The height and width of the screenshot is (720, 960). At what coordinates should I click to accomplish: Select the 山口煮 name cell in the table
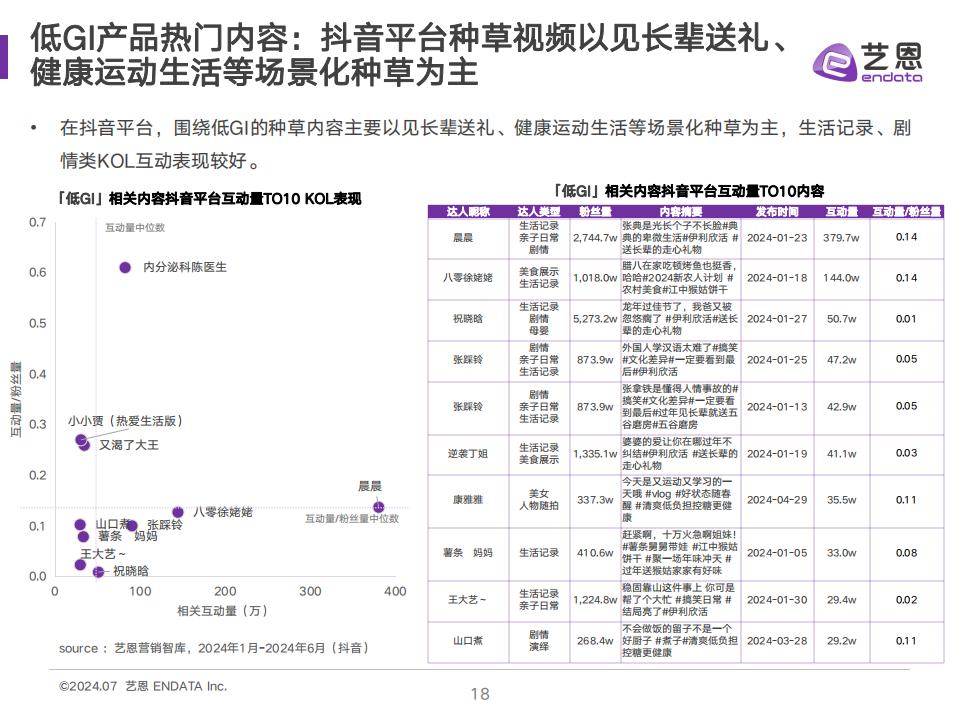tap(468, 640)
